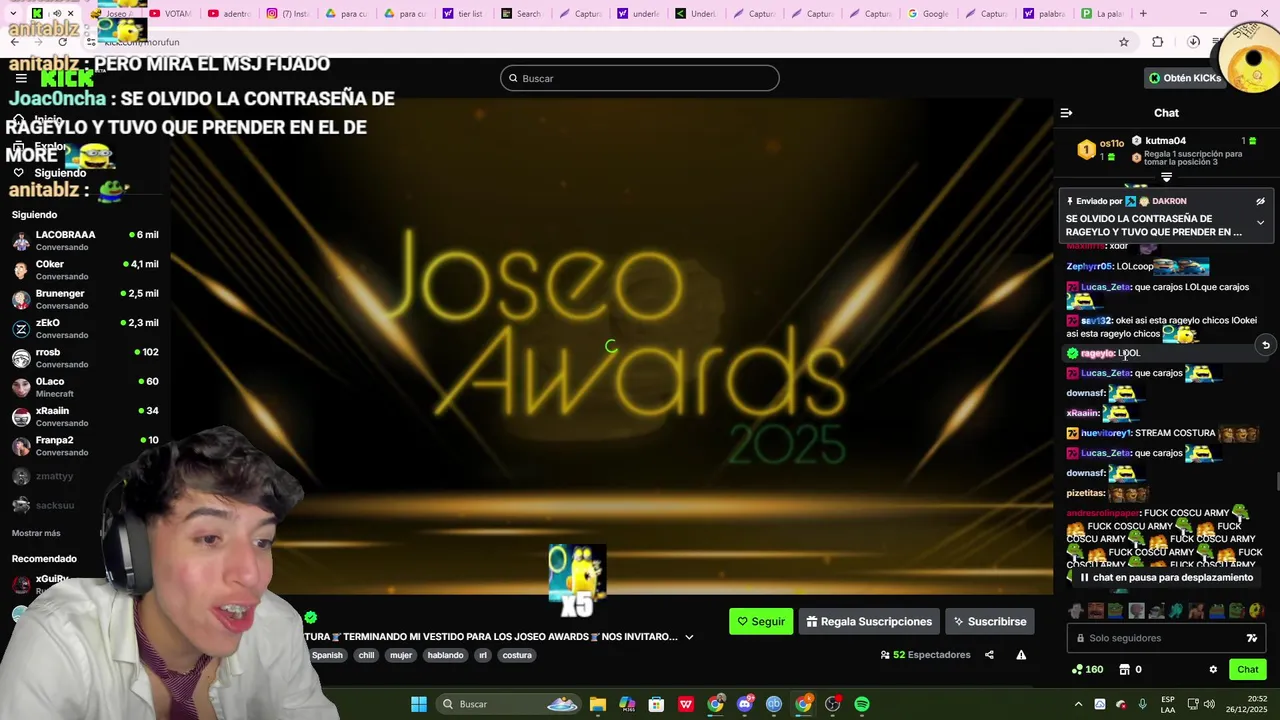1280x720 pixels.
Task: Expand the pinned message chevron
Action: pos(1260,223)
